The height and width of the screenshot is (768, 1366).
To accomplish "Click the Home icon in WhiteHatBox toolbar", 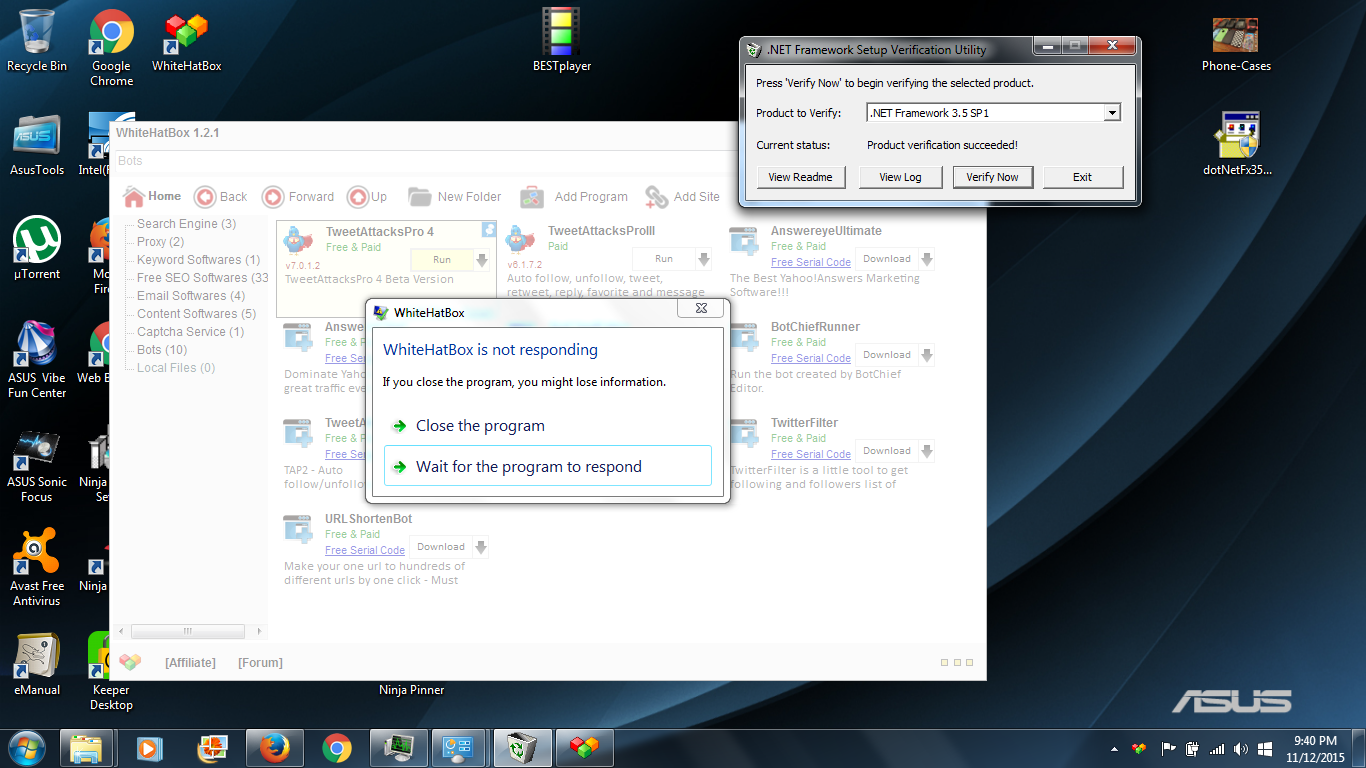I will (134, 196).
